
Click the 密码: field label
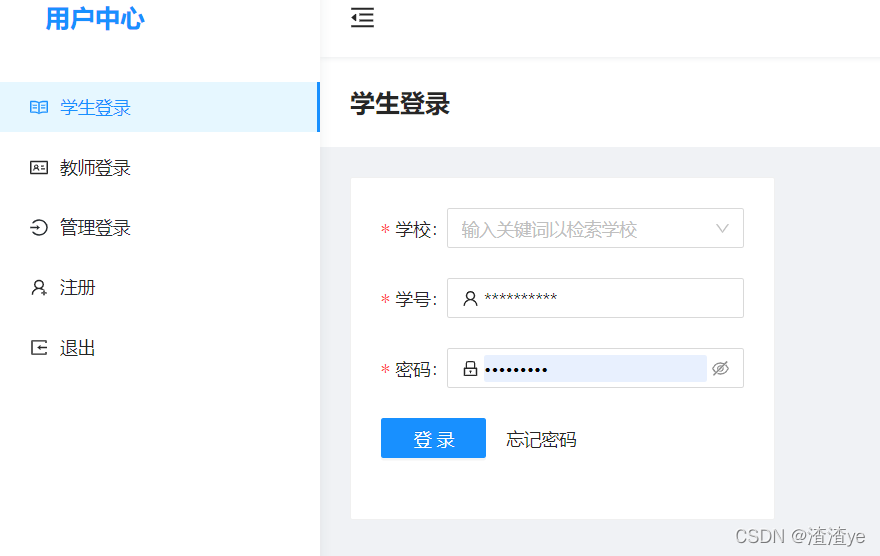pos(416,369)
